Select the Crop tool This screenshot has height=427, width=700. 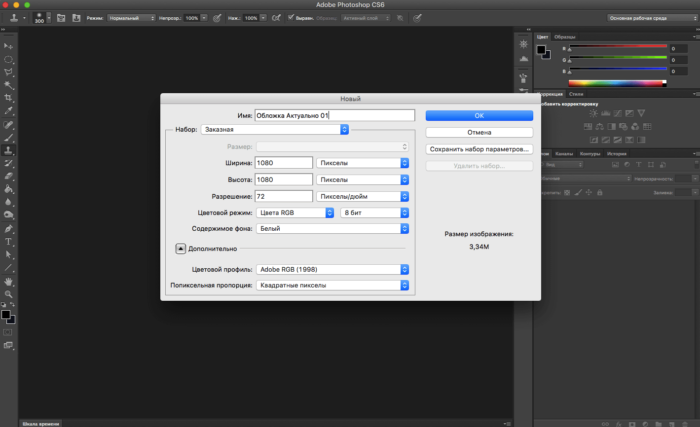[9, 98]
